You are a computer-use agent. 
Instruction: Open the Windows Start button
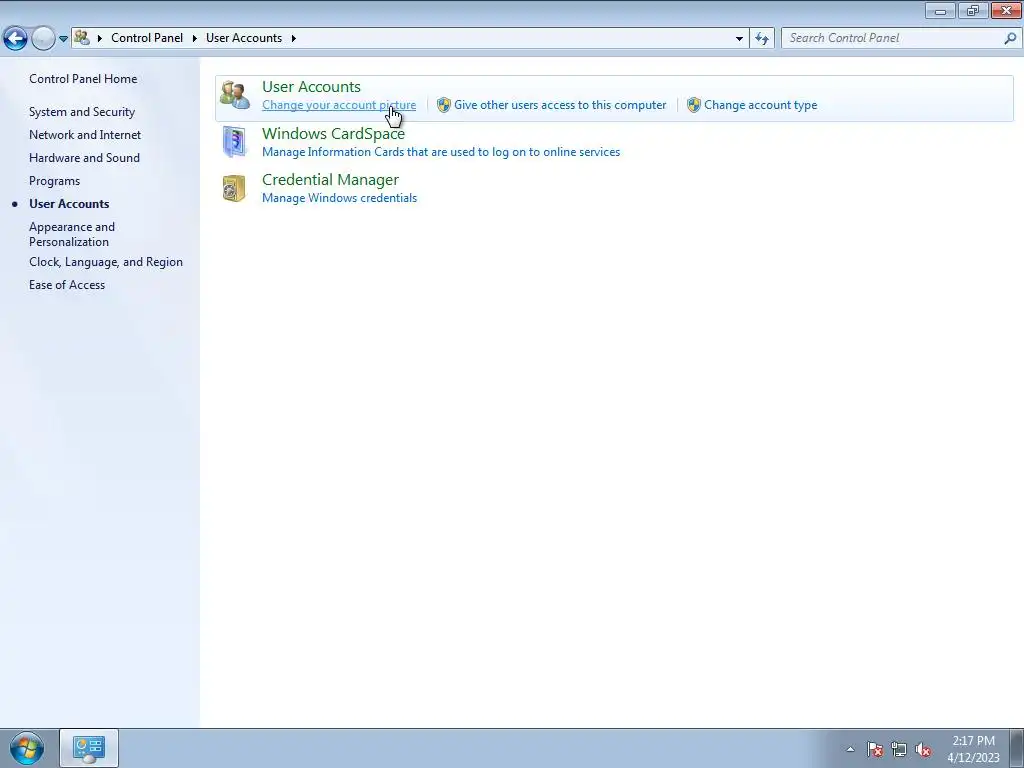click(27, 748)
